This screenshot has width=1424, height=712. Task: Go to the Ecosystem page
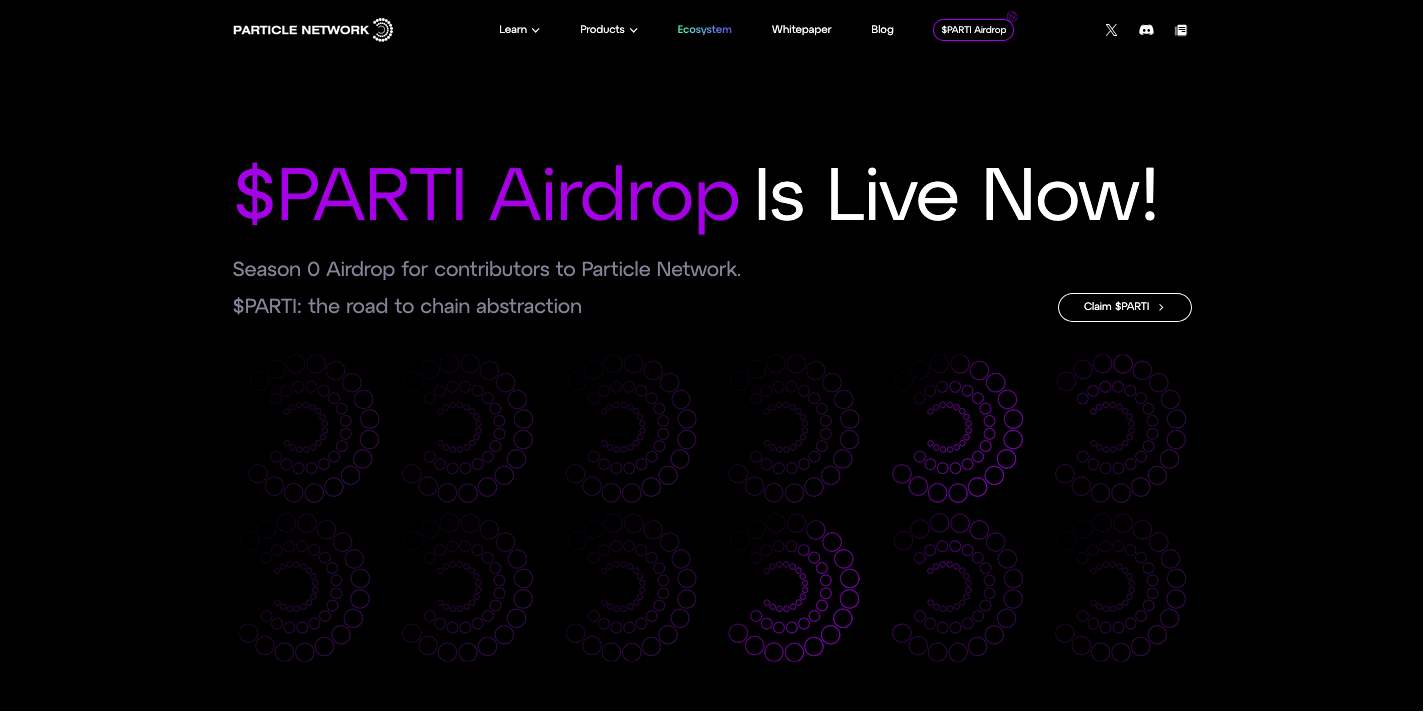(704, 30)
